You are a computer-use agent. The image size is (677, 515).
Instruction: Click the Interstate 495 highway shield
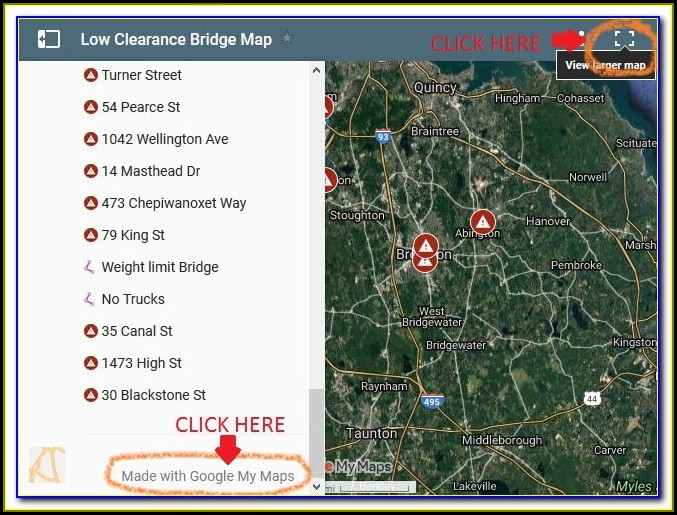pyautogui.click(x=432, y=401)
